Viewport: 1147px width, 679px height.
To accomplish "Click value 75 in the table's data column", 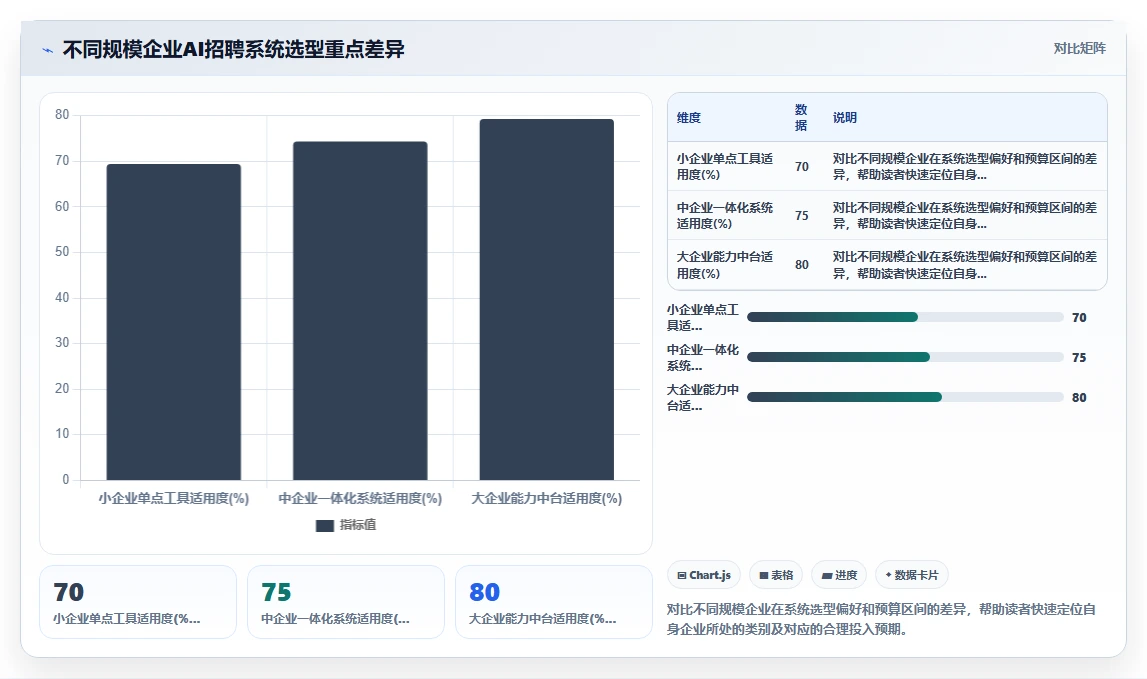I will pyautogui.click(x=802, y=216).
